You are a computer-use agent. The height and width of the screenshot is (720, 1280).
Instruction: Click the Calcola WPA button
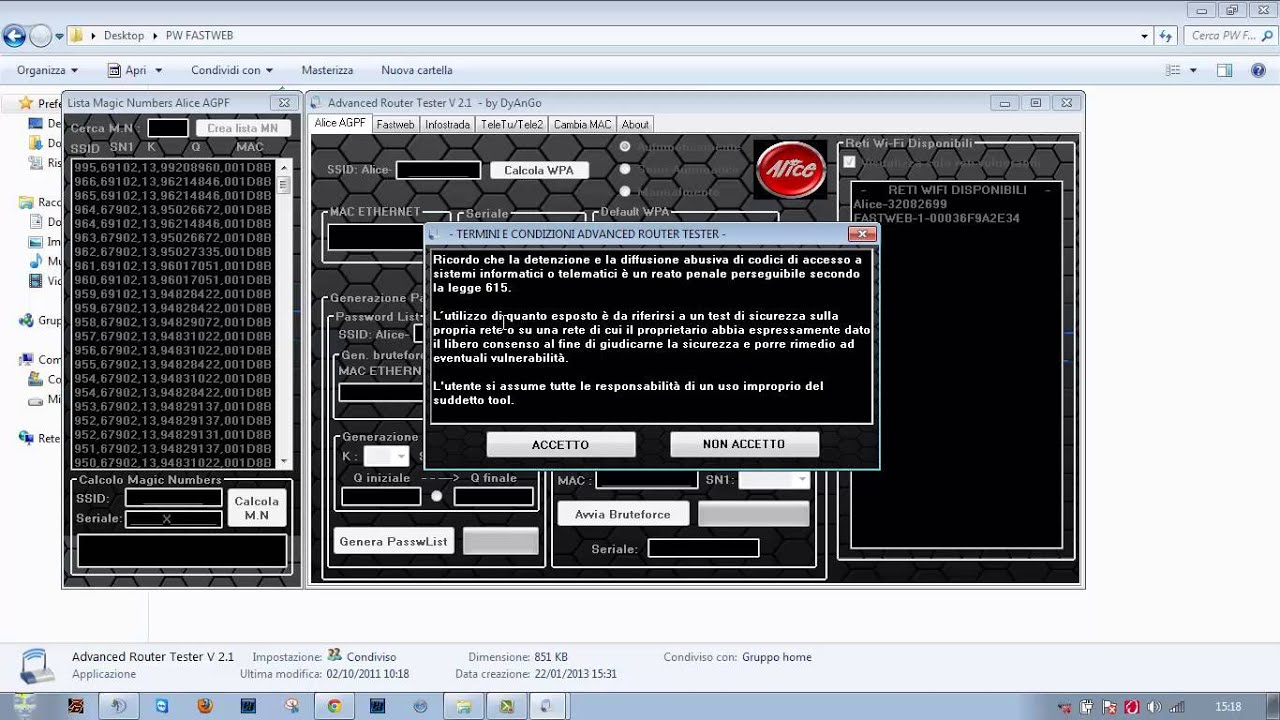539,170
